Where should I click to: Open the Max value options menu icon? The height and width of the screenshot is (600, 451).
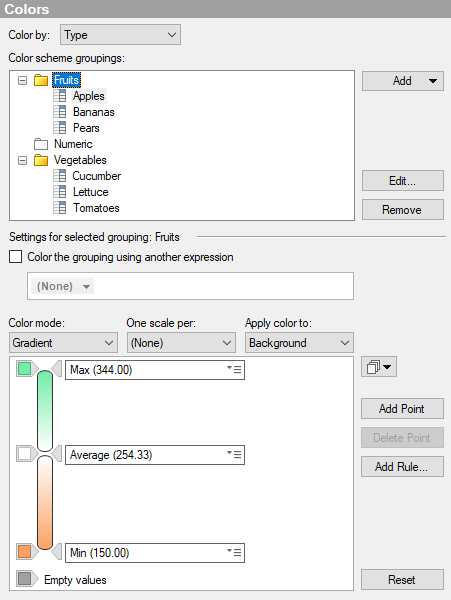(234, 369)
